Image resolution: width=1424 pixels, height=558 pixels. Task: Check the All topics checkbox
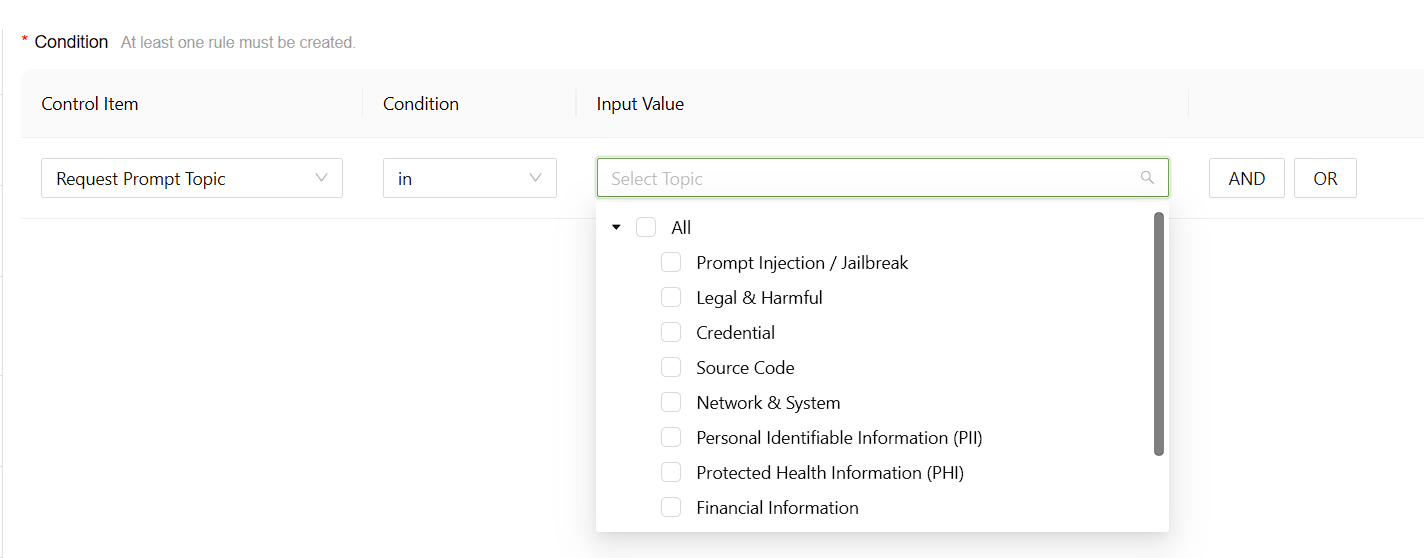pos(646,228)
